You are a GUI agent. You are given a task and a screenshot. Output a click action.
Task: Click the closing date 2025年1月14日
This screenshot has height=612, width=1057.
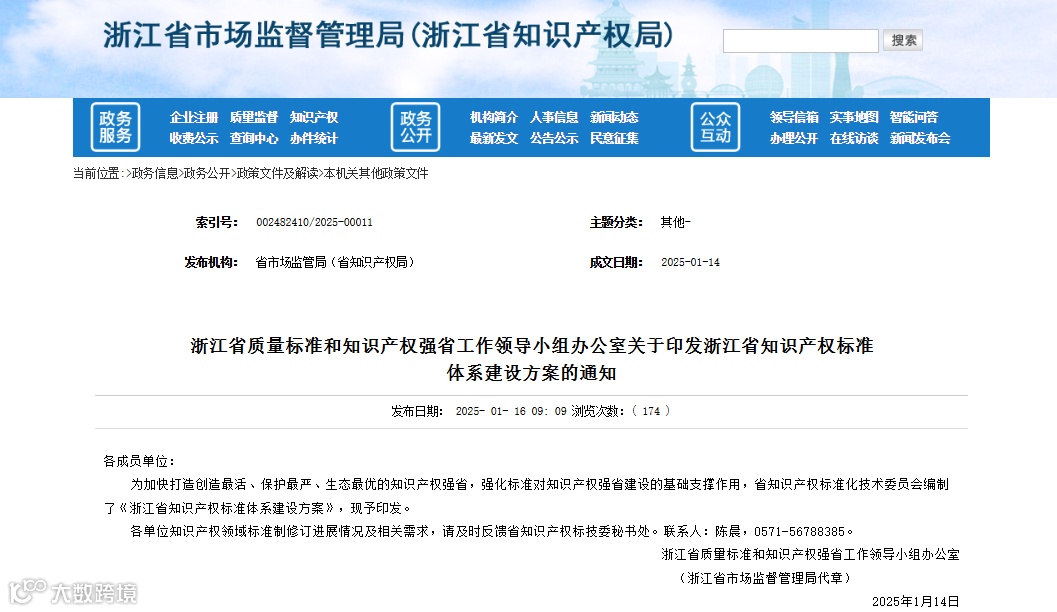click(x=915, y=601)
